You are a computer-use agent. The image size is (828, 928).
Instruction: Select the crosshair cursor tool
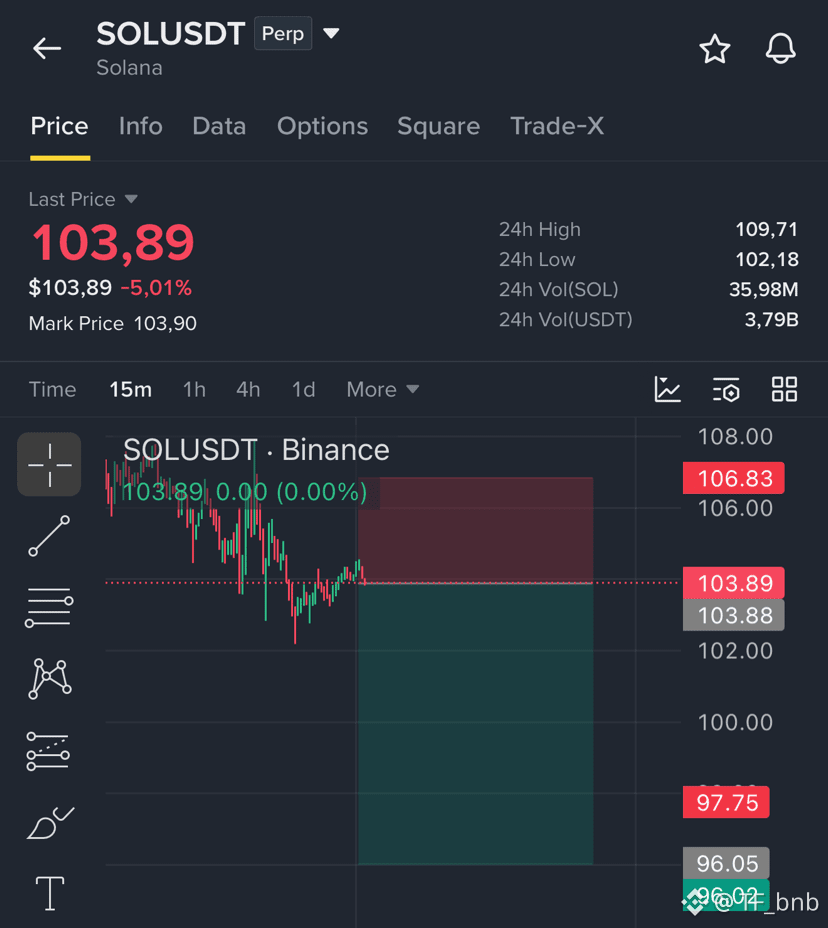[49, 465]
